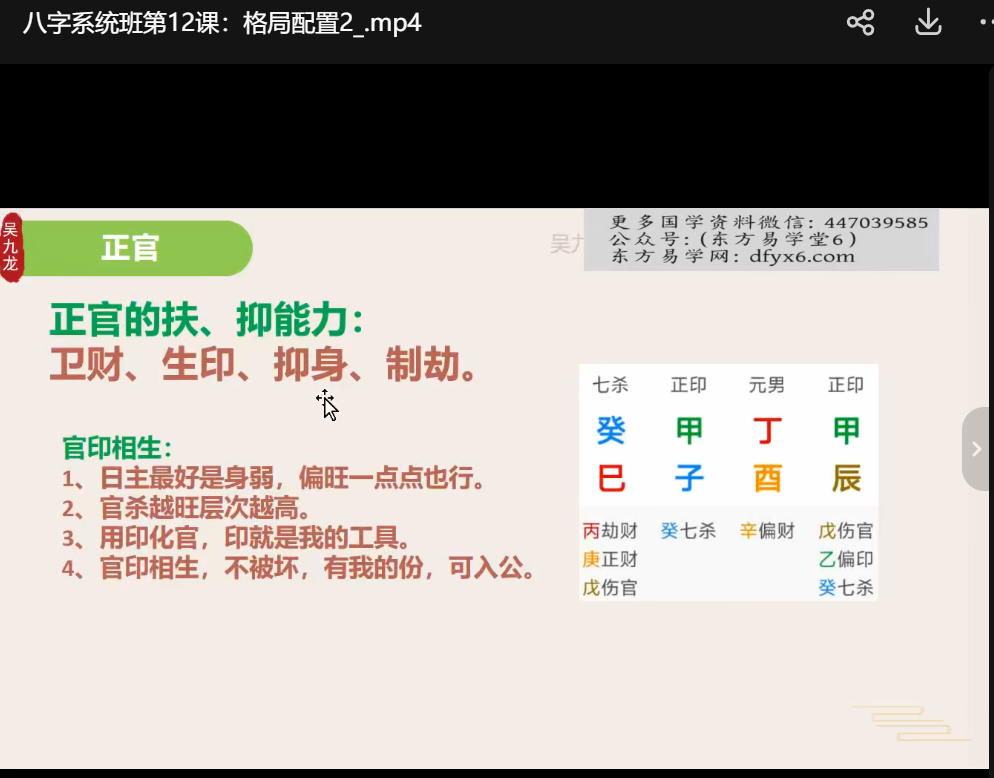Click the green 正官 header label

131,248
